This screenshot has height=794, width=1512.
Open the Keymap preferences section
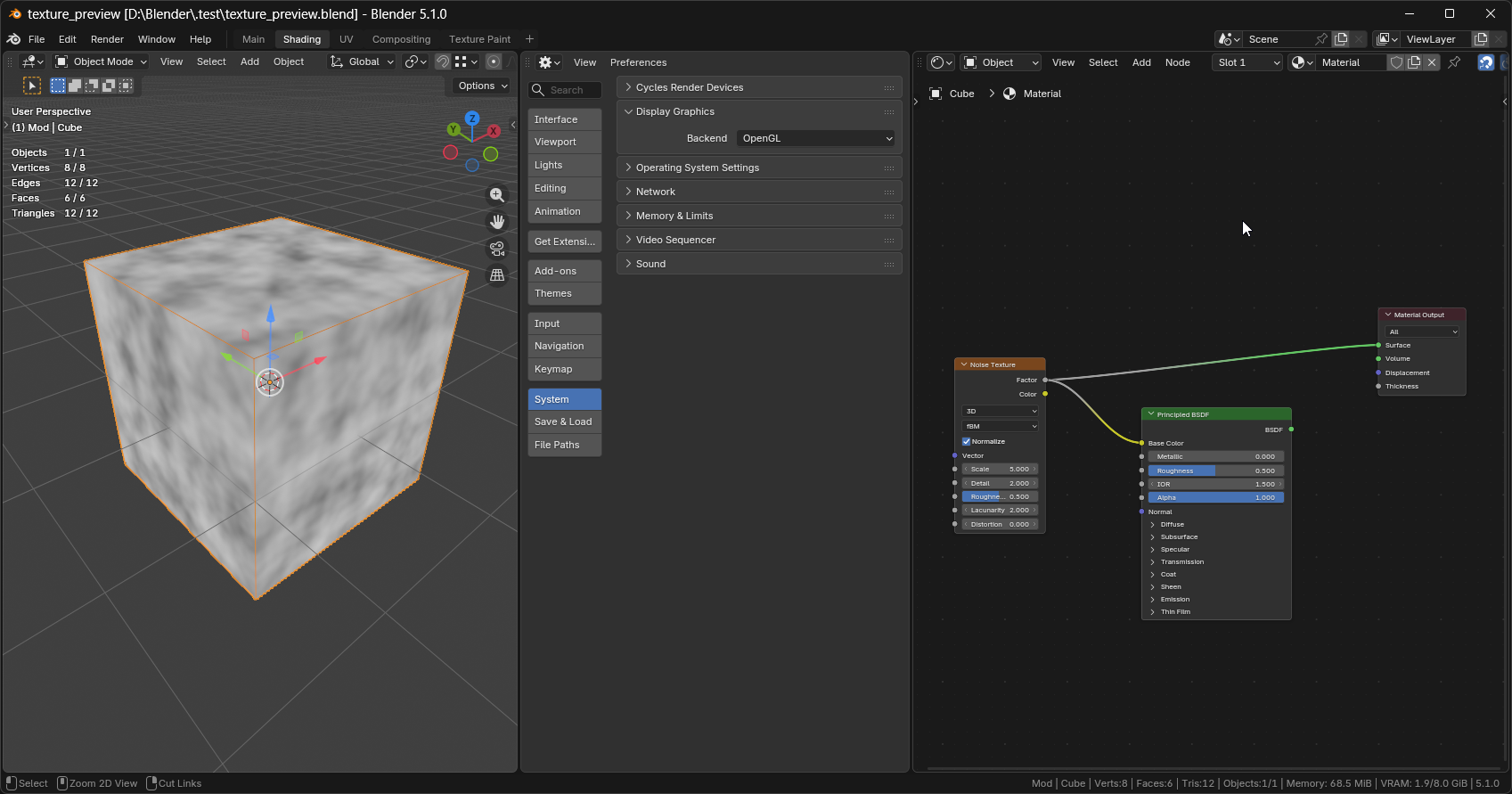565,369
